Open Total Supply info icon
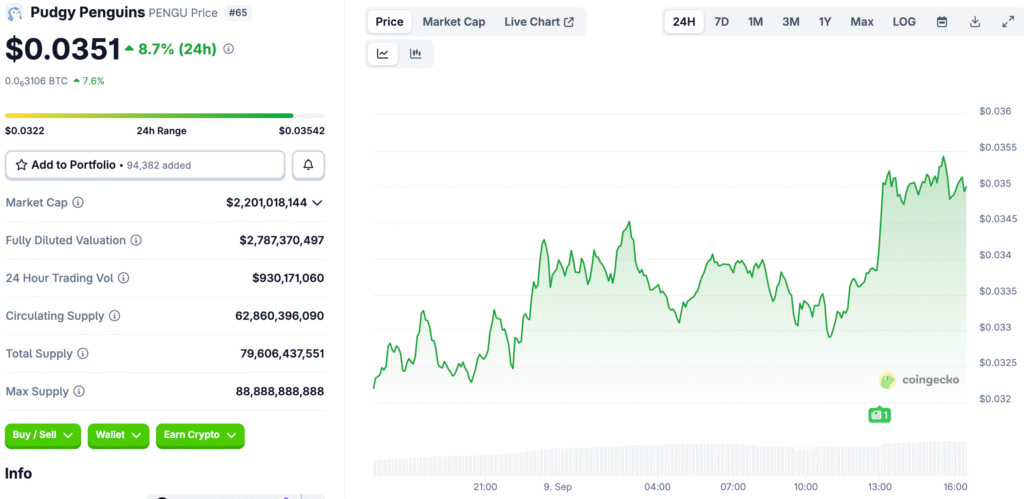 tap(83, 354)
